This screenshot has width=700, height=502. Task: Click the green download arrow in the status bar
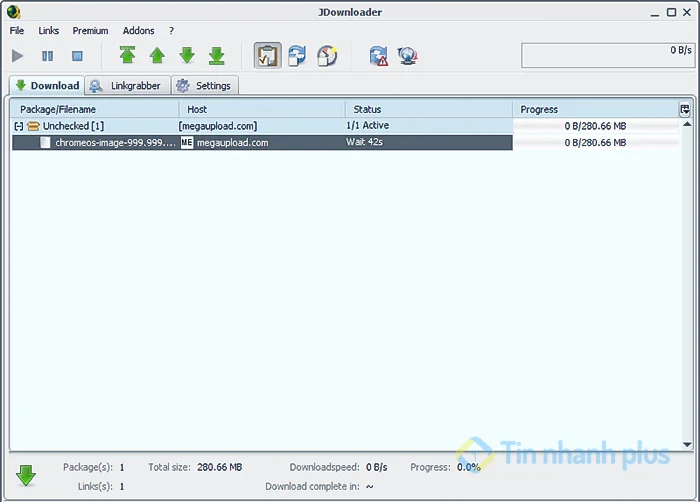click(26, 475)
